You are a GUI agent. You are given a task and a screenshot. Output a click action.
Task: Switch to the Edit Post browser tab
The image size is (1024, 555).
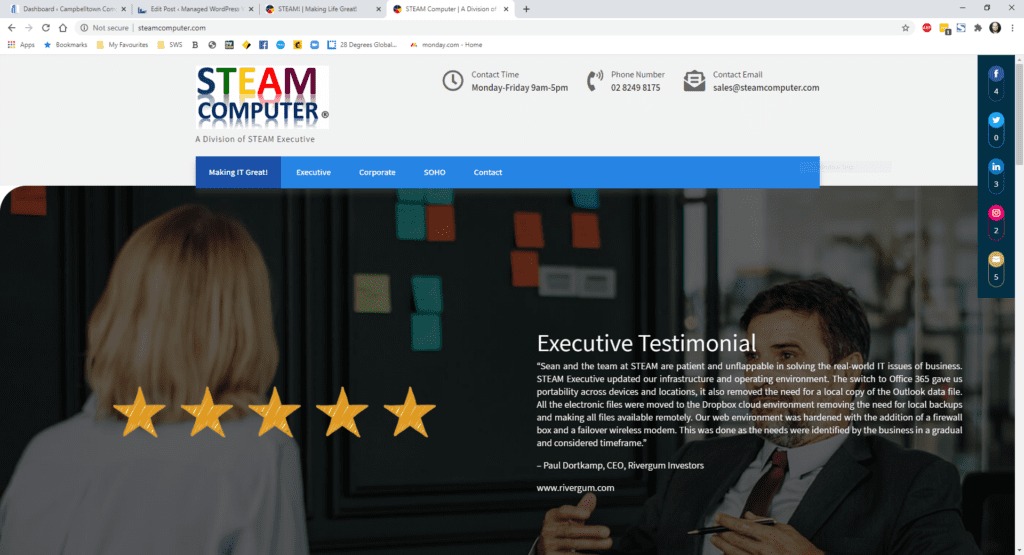(196, 9)
